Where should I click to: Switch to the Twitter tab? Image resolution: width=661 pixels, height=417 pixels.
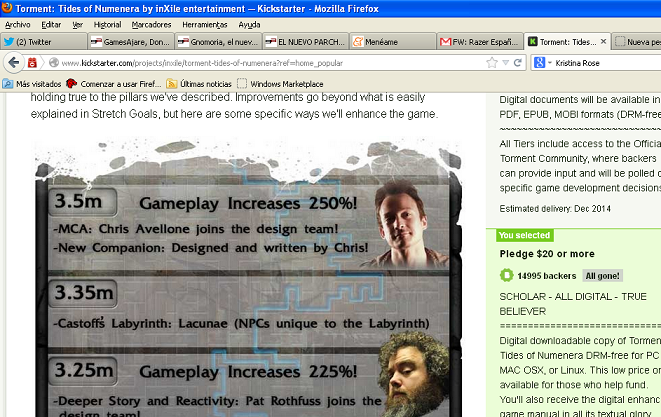click(x=43, y=41)
